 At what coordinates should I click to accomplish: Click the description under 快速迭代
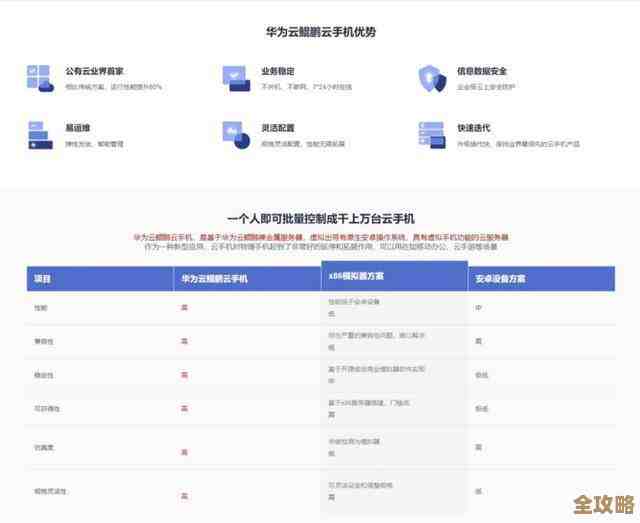[518, 144]
